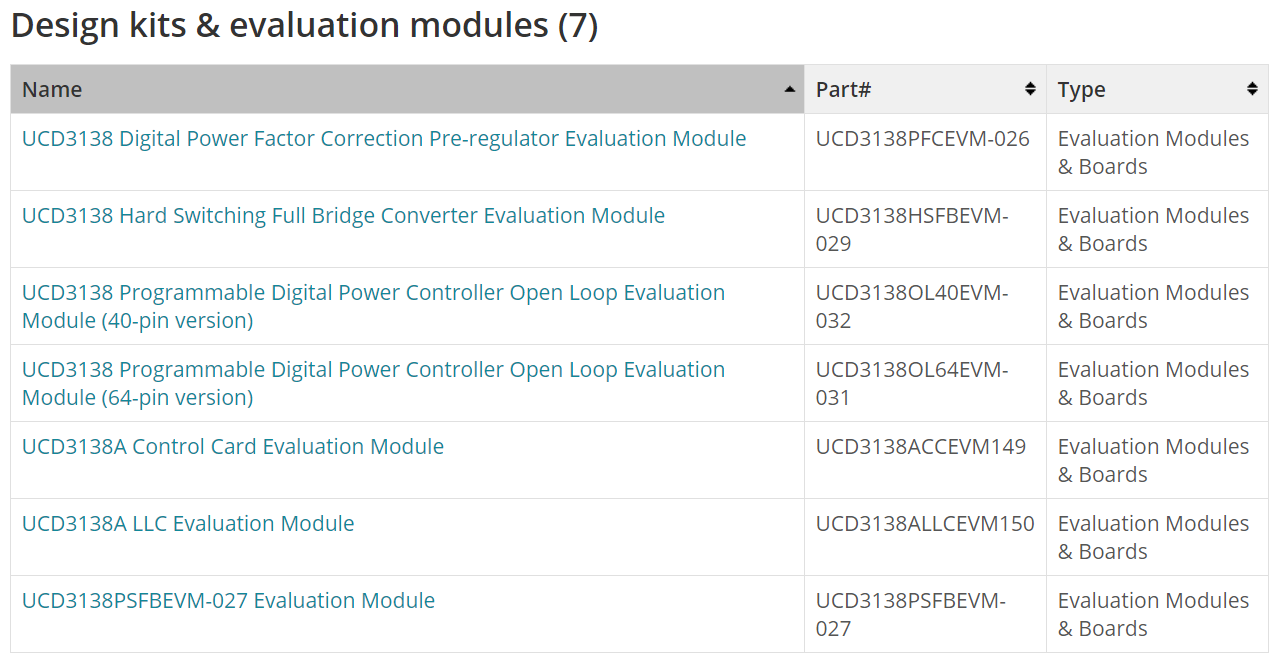
Task: Sort table by Name column header
Action: [x=407, y=89]
